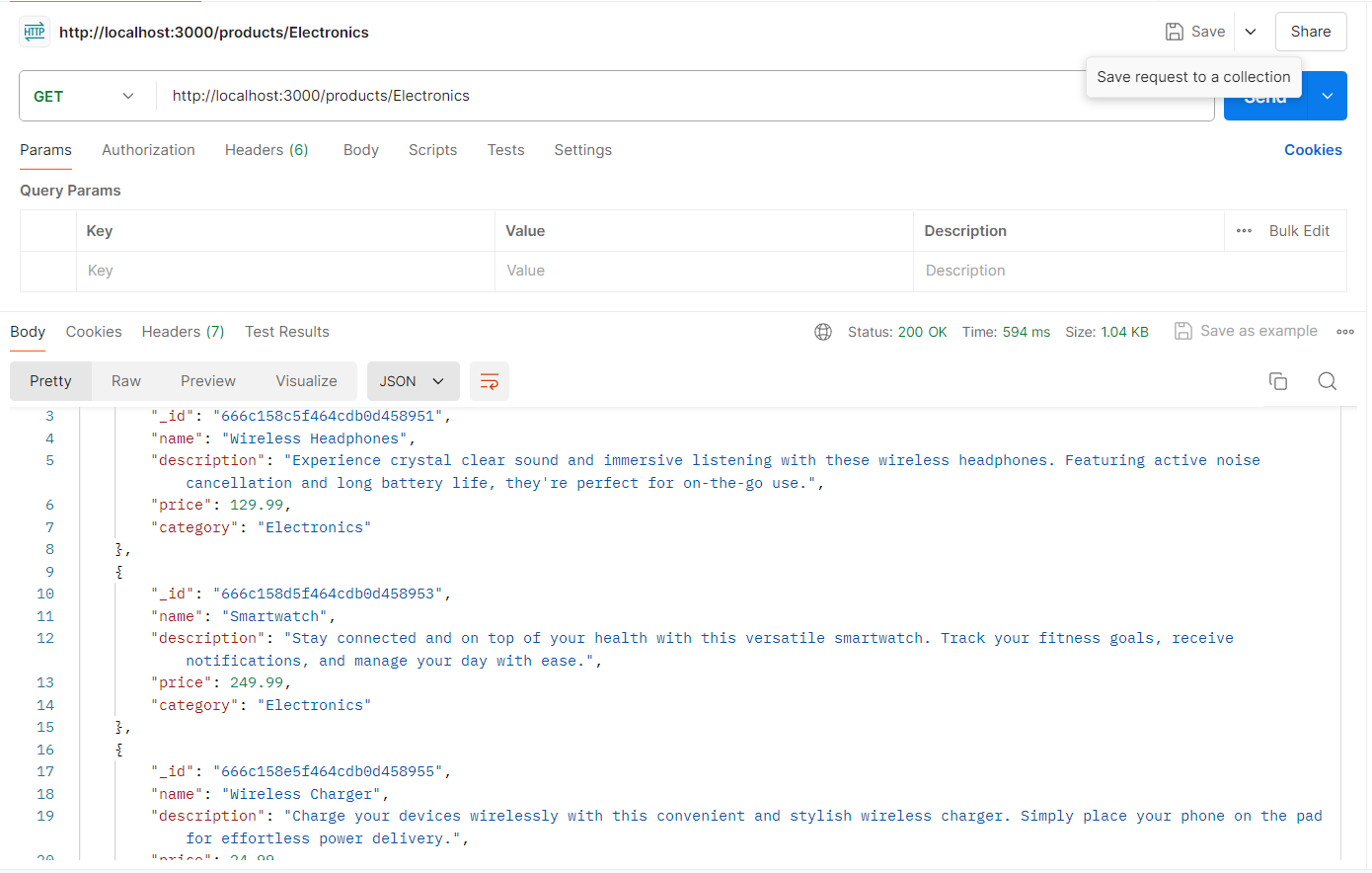Click the "Wireless Headphones" name value
This screenshot has height=873, width=1372.
tap(314, 438)
